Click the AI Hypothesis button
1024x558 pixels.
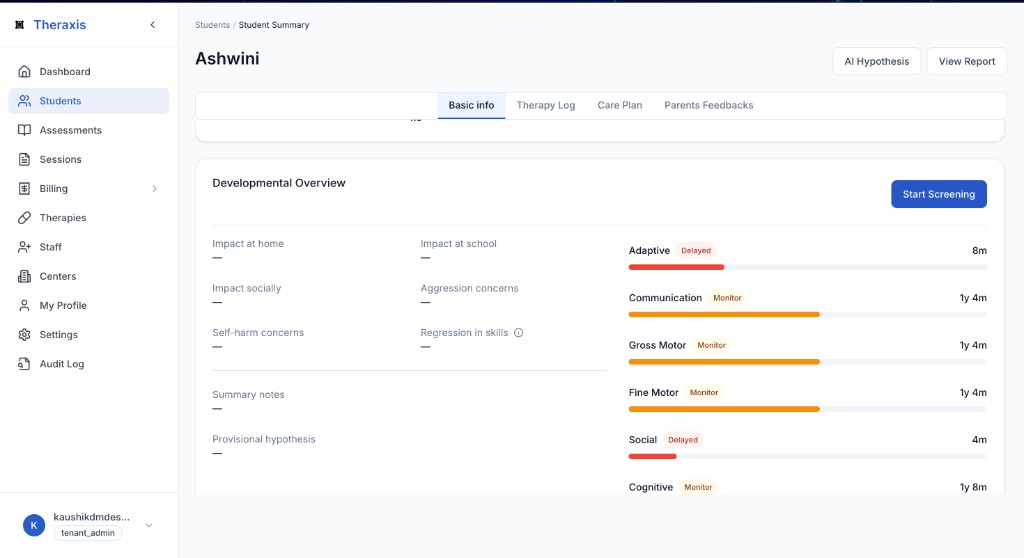point(876,61)
